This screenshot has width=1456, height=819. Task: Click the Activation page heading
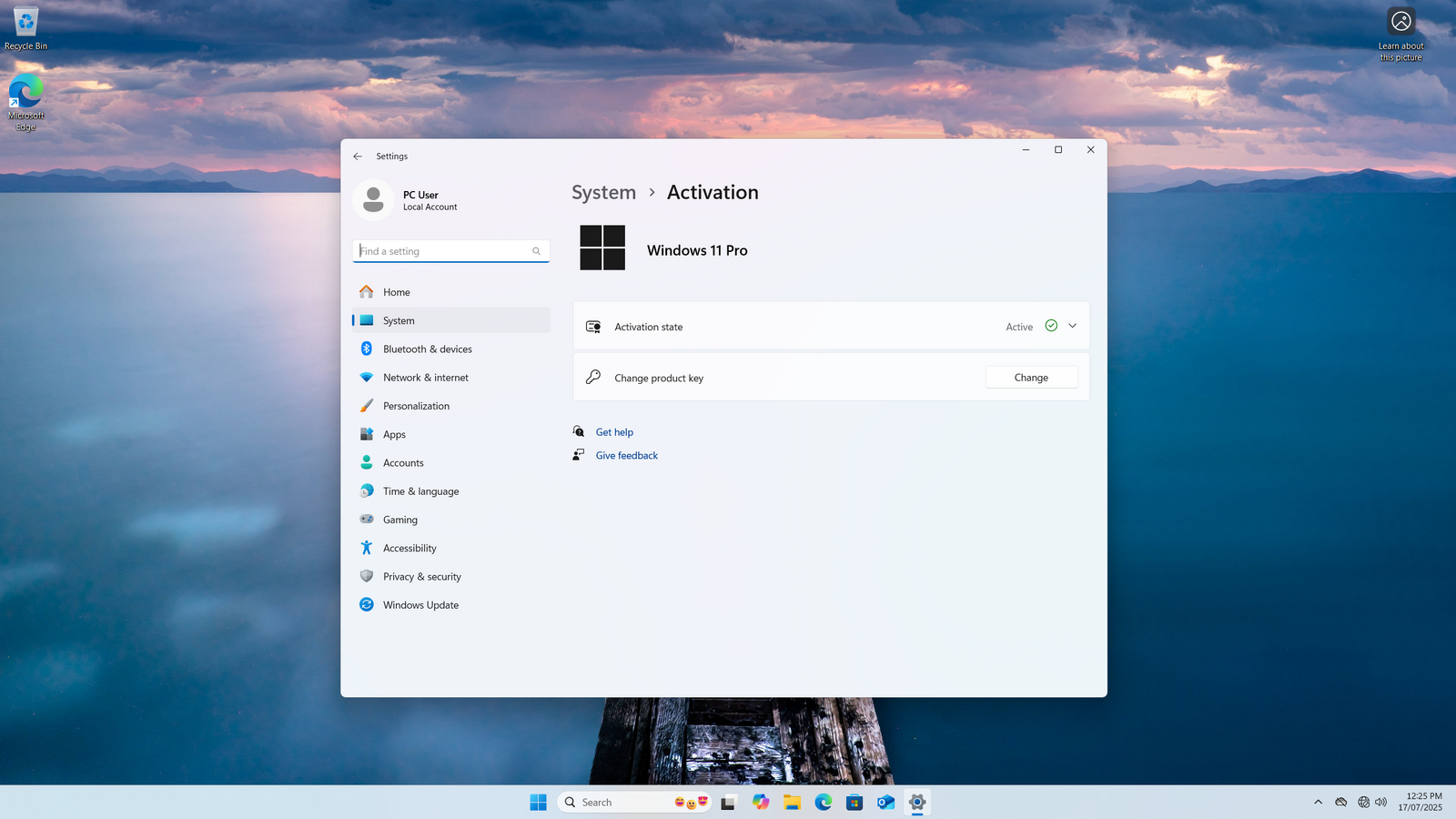click(713, 193)
